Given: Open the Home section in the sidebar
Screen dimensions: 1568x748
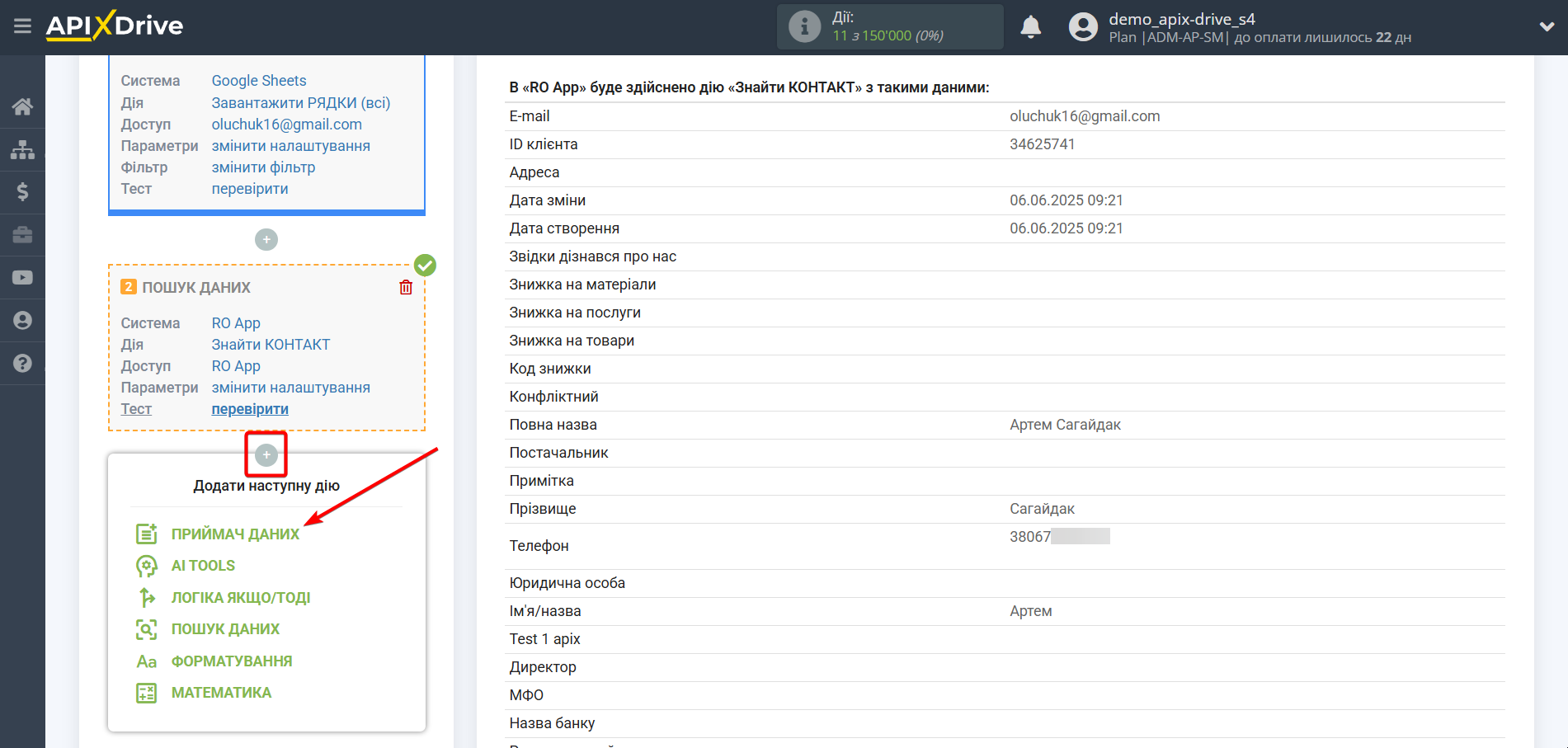Looking at the screenshot, I should (x=22, y=106).
